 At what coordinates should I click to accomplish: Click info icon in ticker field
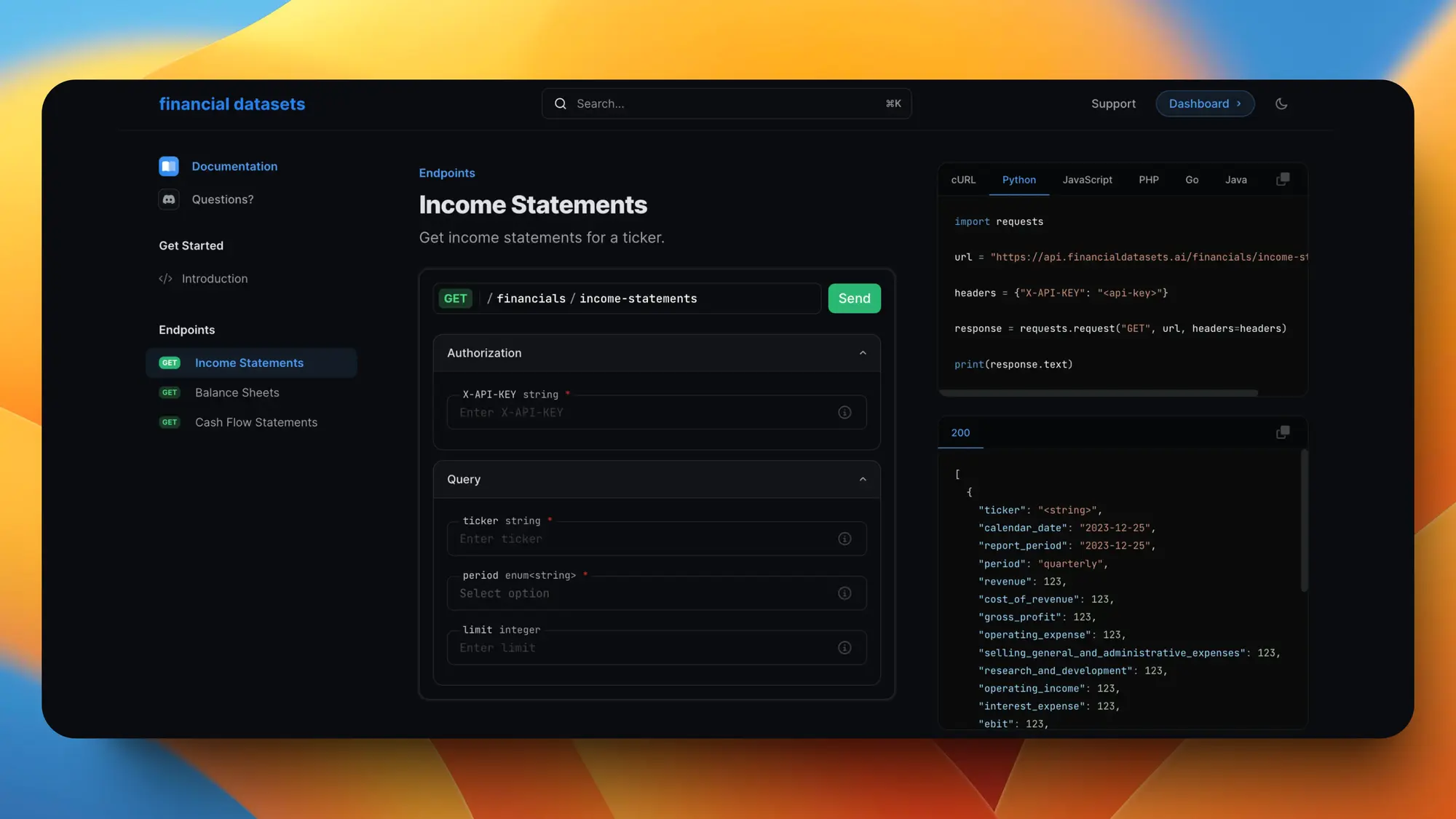844,539
